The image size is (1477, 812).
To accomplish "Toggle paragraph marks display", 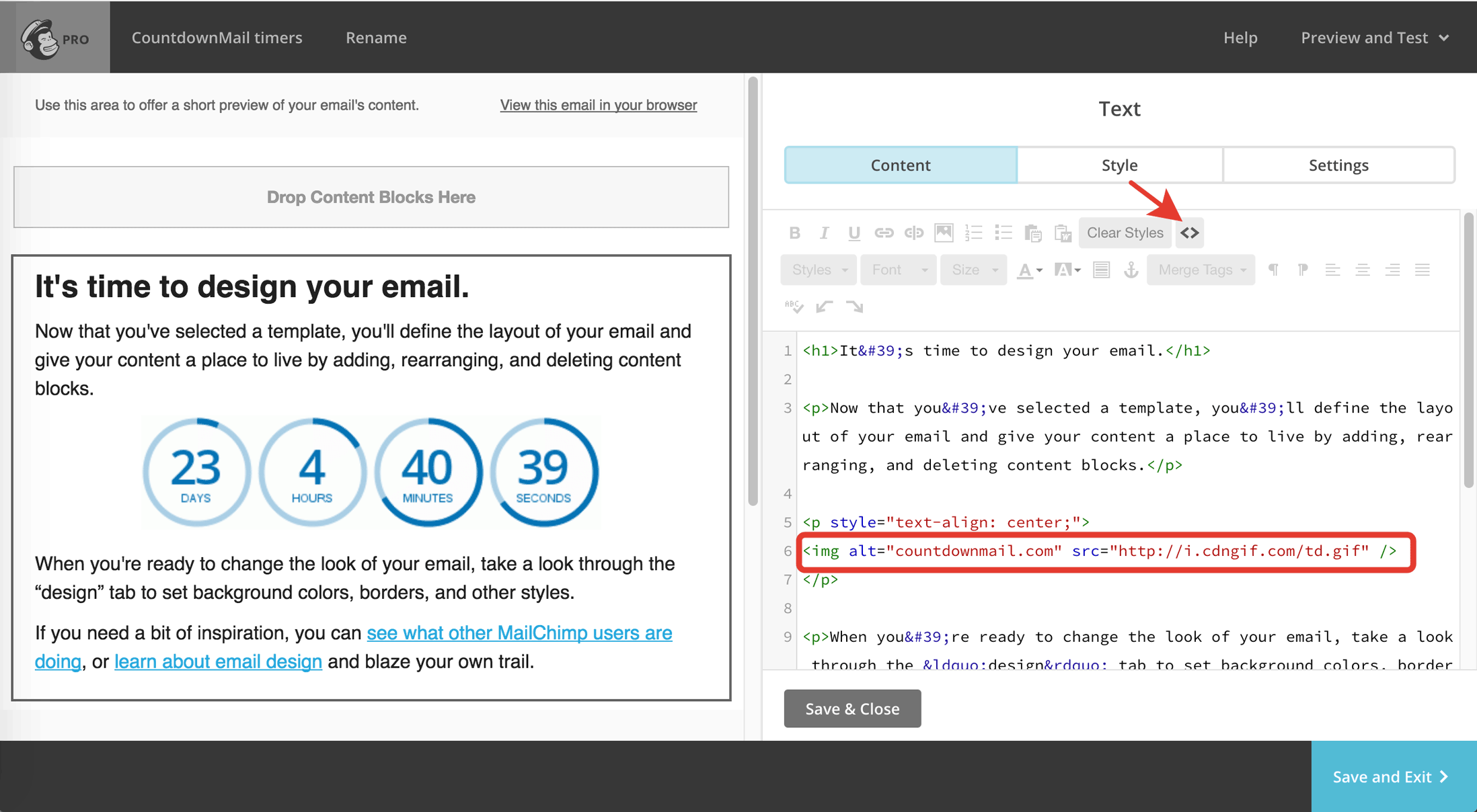I will click(1274, 270).
